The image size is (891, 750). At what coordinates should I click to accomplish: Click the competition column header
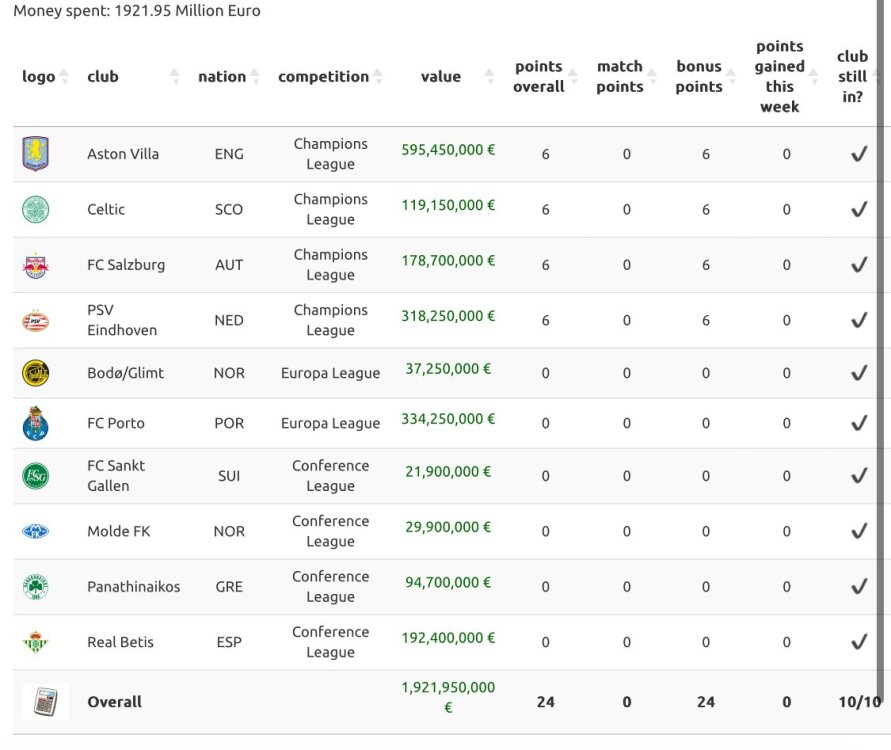[x=323, y=77]
